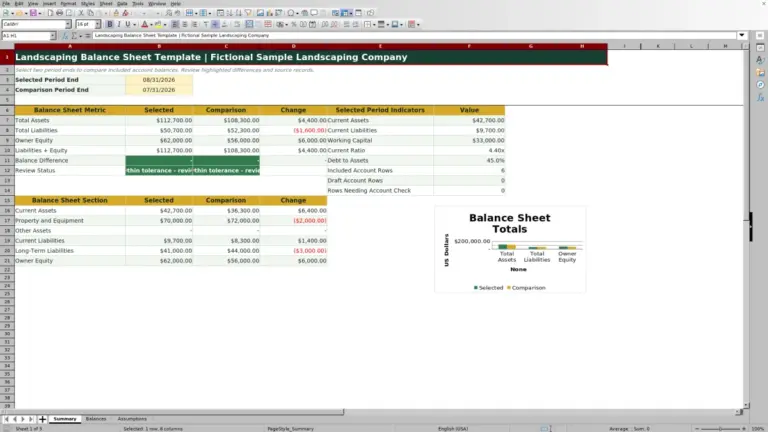Click the Wrap Text icon
The image size is (768, 432).
(237, 24)
